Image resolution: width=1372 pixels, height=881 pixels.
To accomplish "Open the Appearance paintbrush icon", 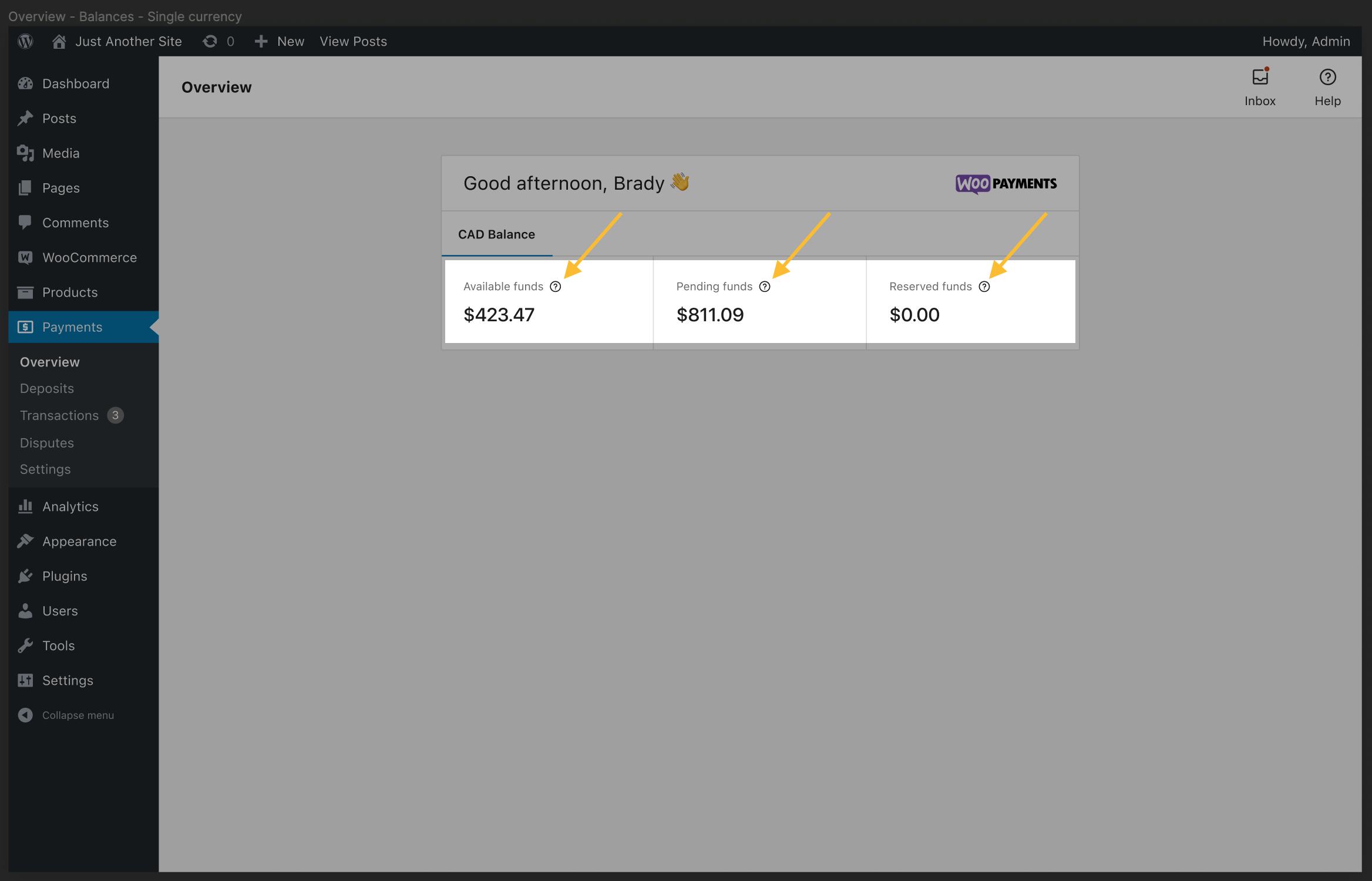I will click(x=26, y=541).
